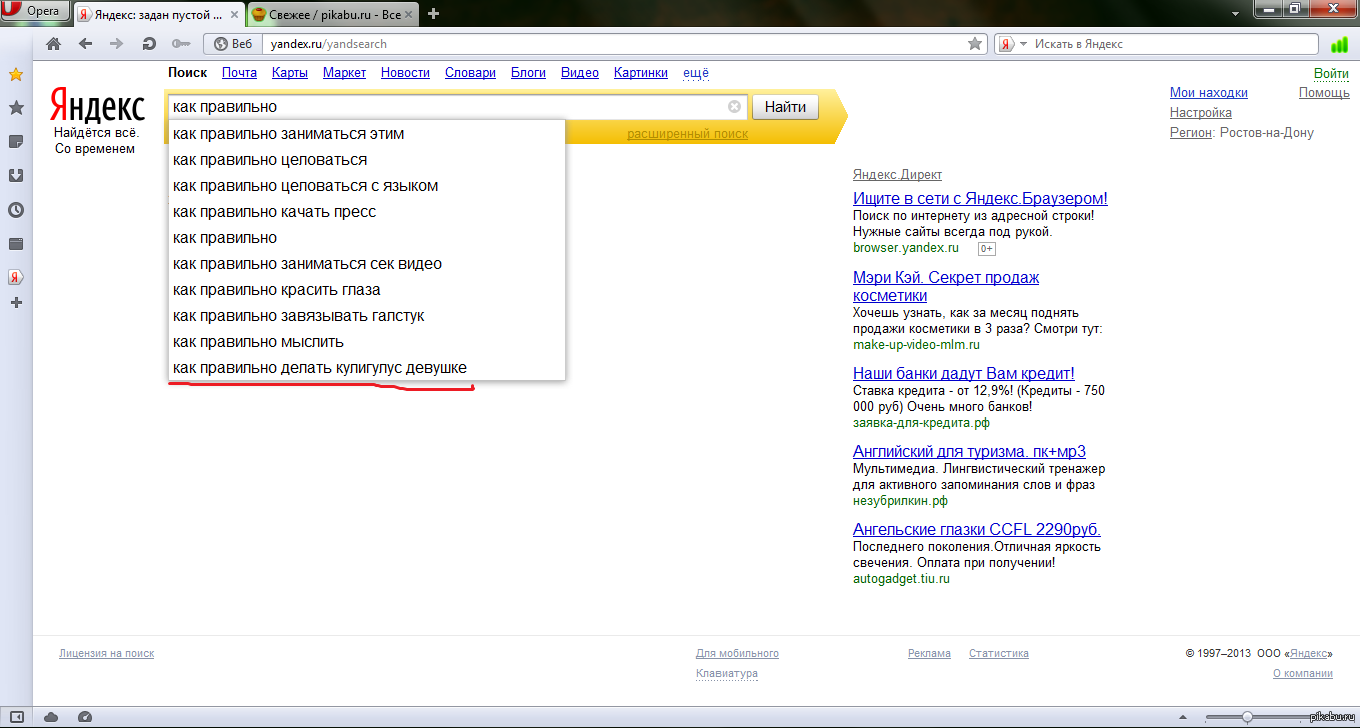Open the Downloads panel in sidebar
The width and height of the screenshot is (1360, 728).
click(x=16, y=175)
